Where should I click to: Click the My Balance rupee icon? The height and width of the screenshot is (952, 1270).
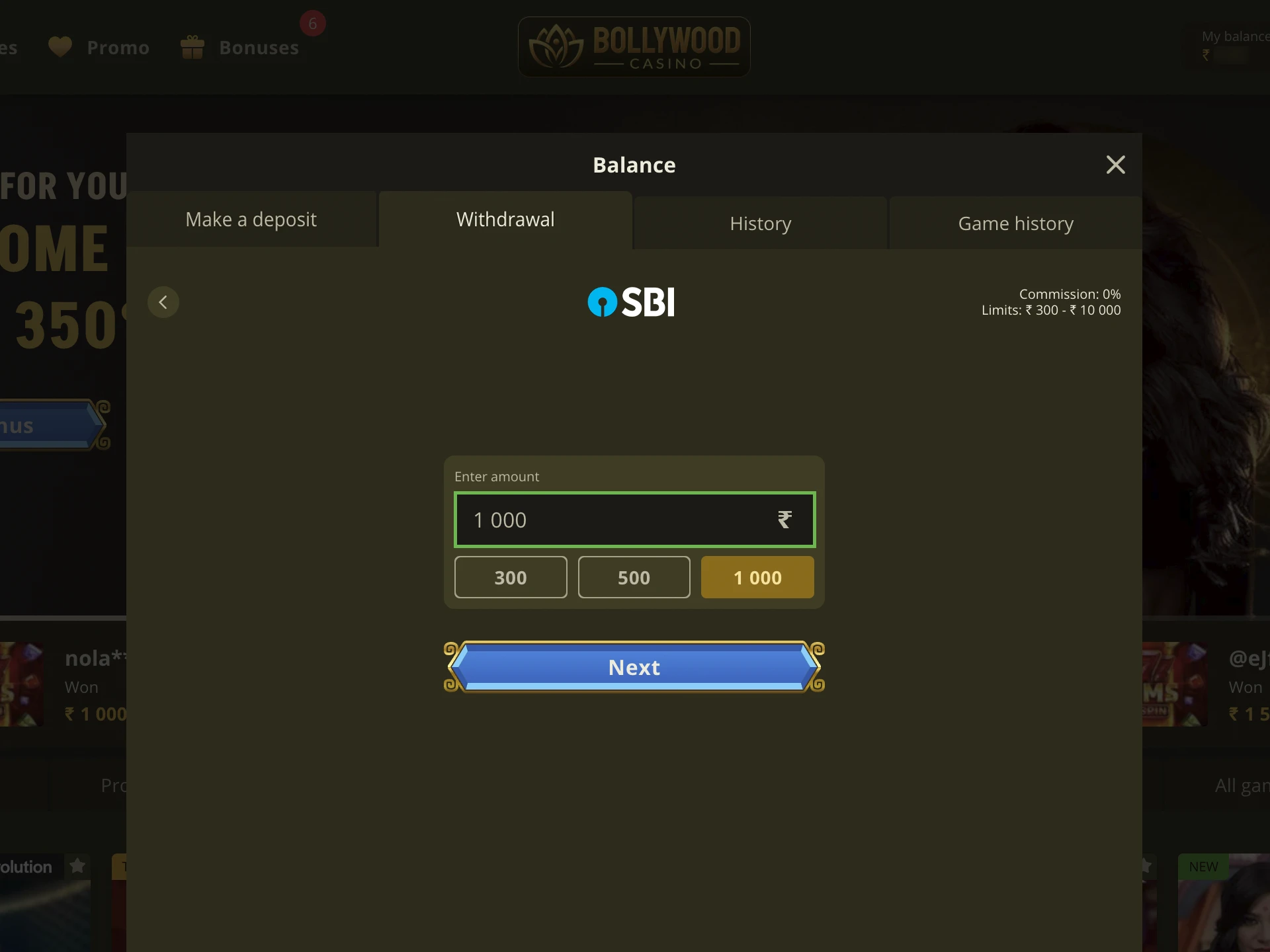point(1207,54)
